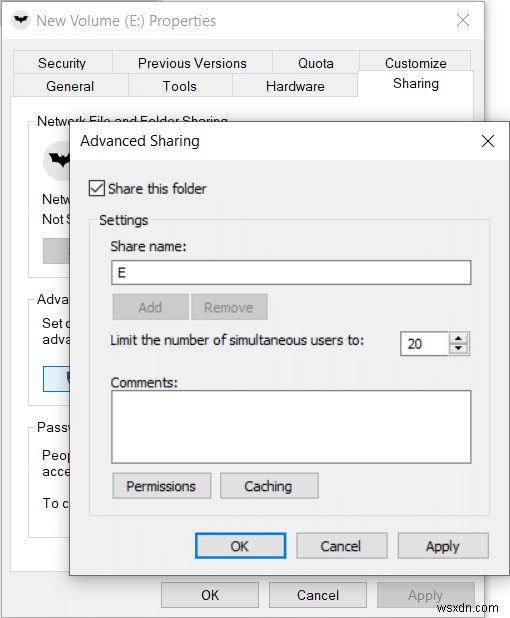
Task: Click the simultaneous users number field
Action: (424, 344)
